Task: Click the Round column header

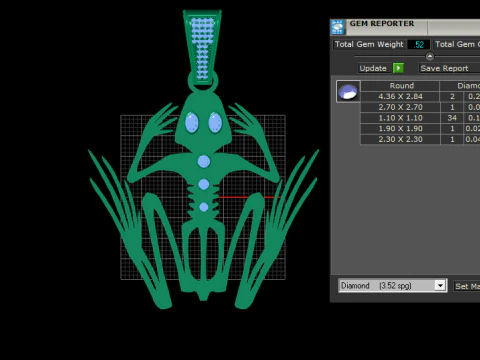Action: click(400, 86)
